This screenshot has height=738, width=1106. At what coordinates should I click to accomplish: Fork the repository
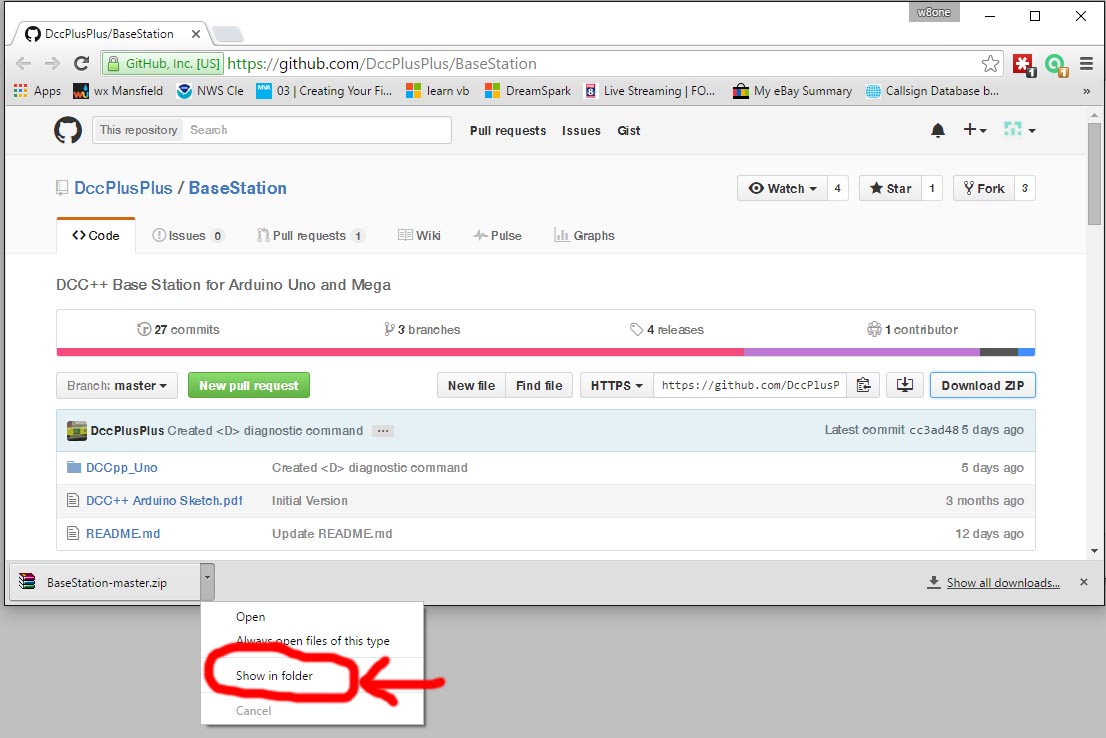click(984, 188)
